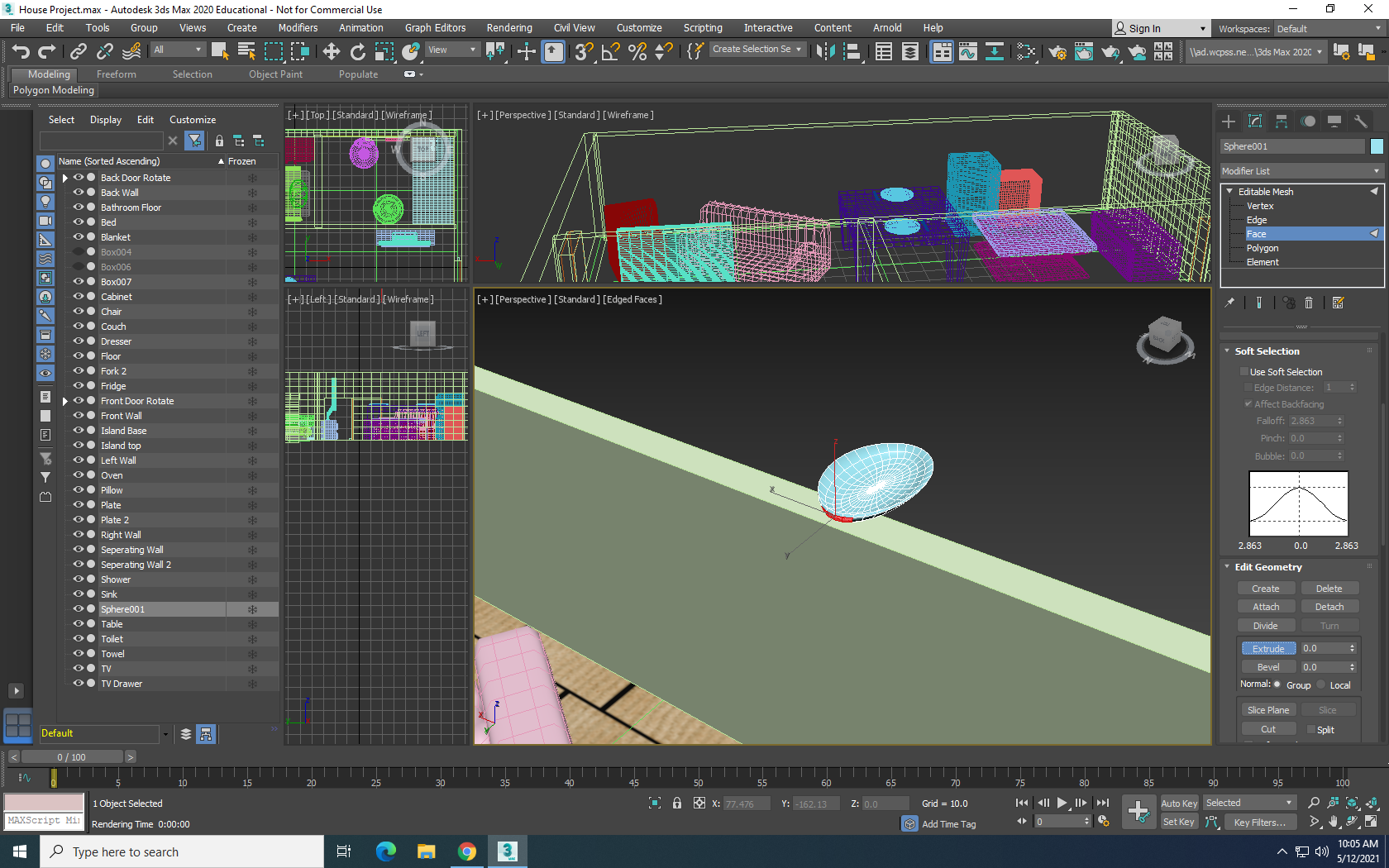Click the Mirror tool icon

(x=825, y=51)
